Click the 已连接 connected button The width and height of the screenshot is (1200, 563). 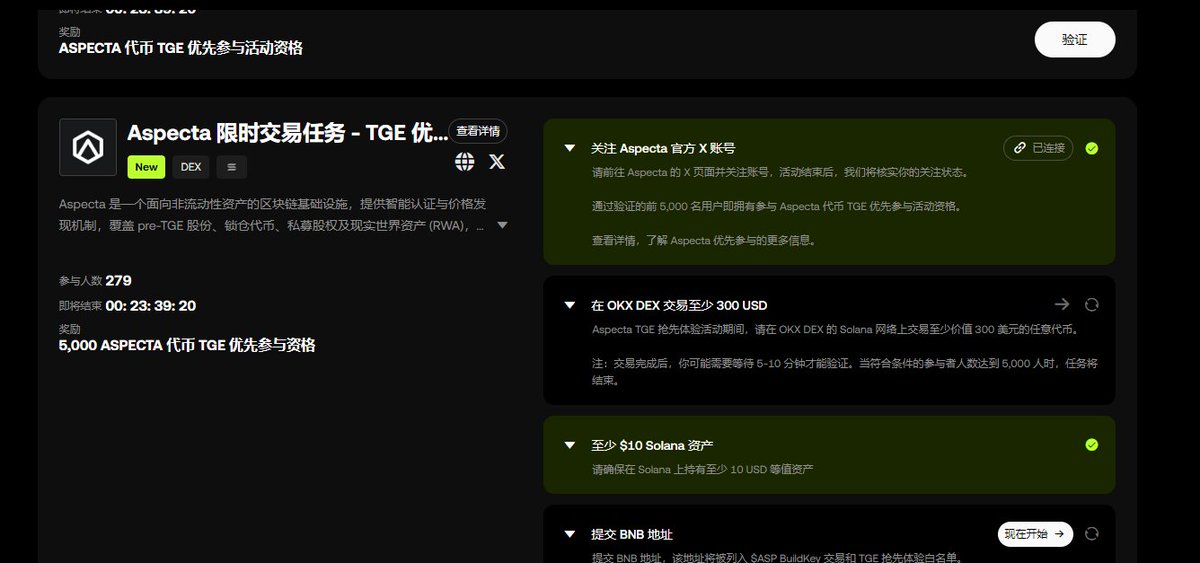pyautogui.click(x=1038, y=148)
